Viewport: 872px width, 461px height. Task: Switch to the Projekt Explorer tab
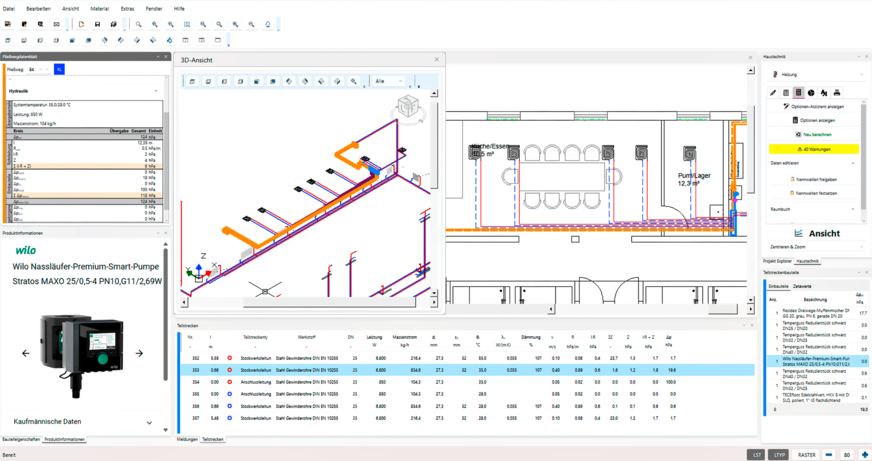[x=777, y=261]
